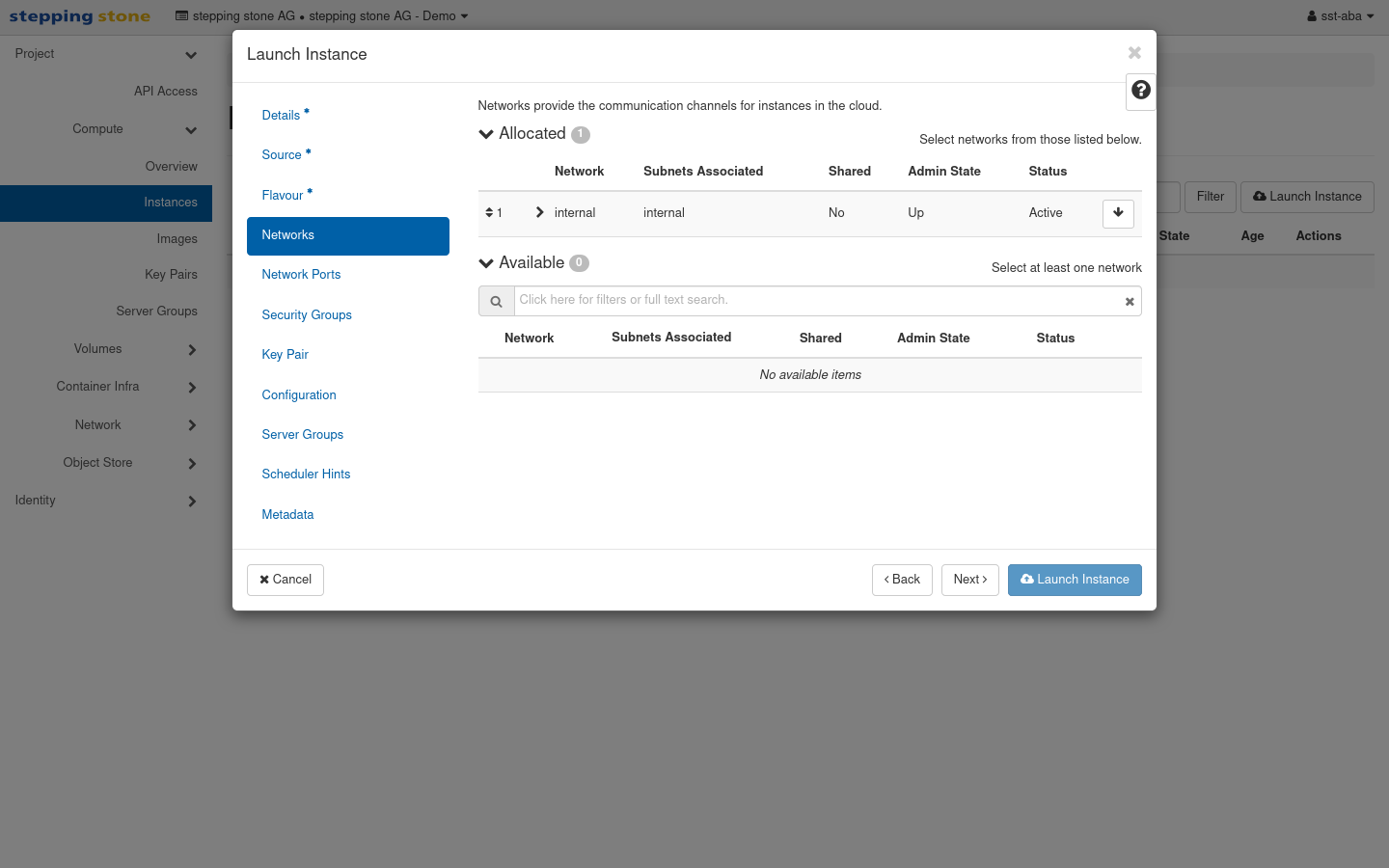Collapse the Compute sidebar group

click(x=106, y=129)
